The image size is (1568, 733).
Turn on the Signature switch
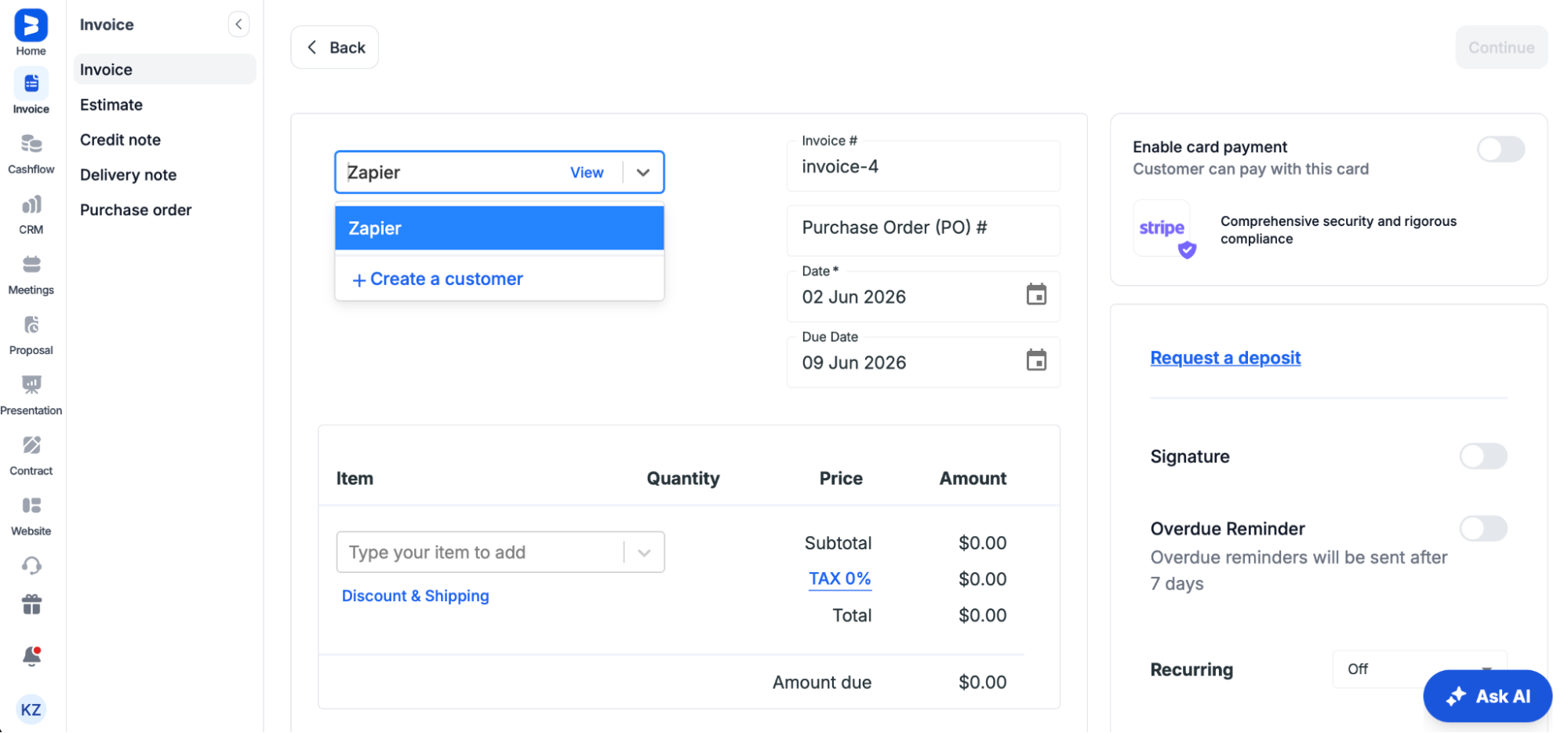click(x=1483, y=456)
